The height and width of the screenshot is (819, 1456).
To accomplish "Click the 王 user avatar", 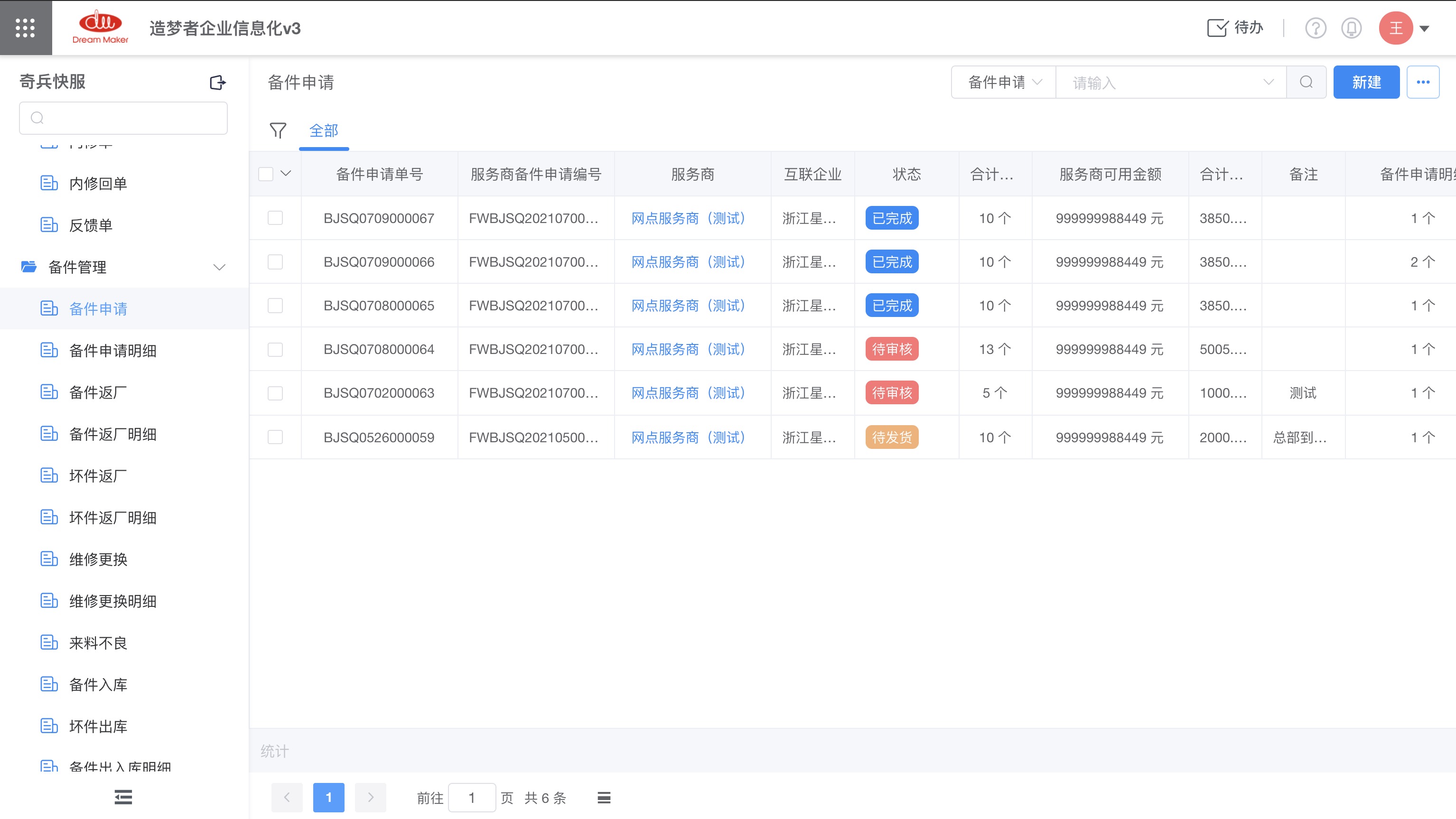I will [x=1396, y=28].
